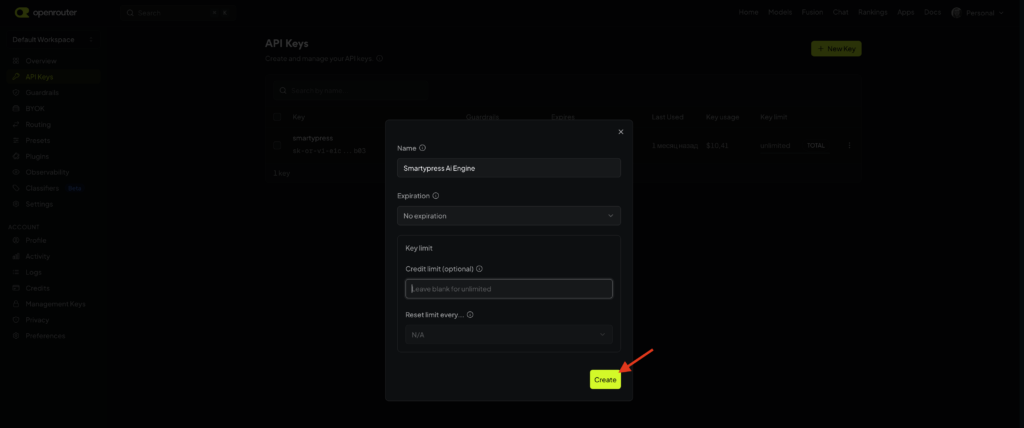Click the info icon next to Expiration
This screenshot has width=1024, height=428.
tap(436, 195)
